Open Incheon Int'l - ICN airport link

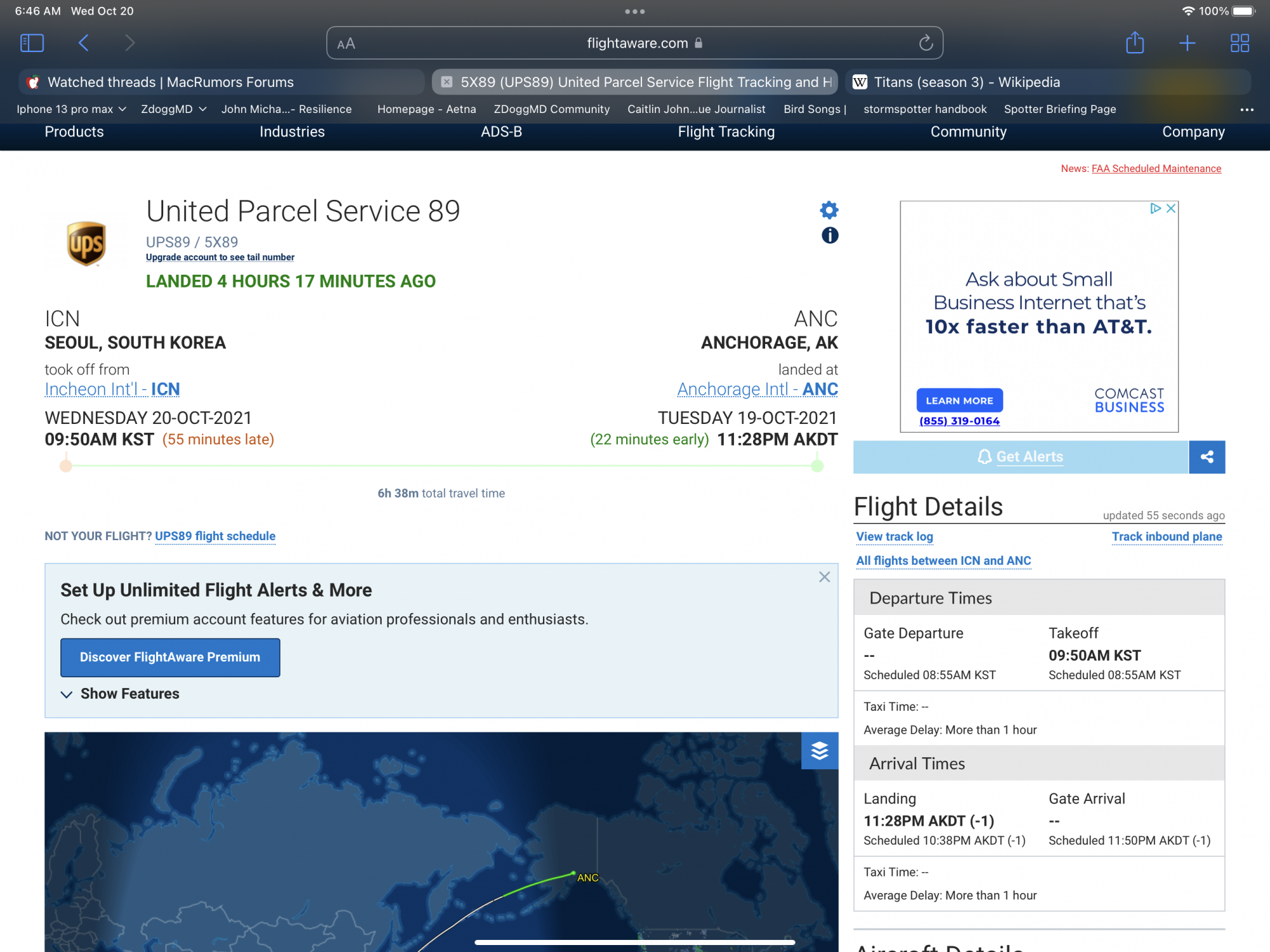(112, 389)
